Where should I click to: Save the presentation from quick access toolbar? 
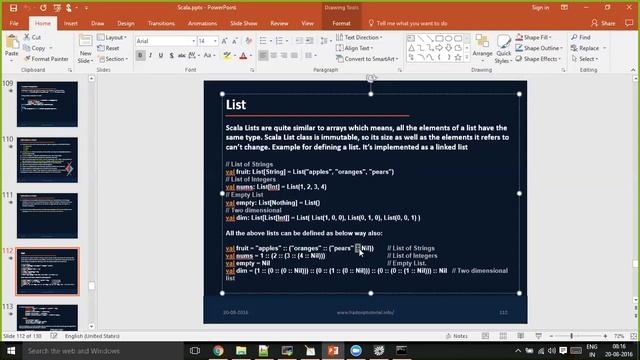point(13,8)
